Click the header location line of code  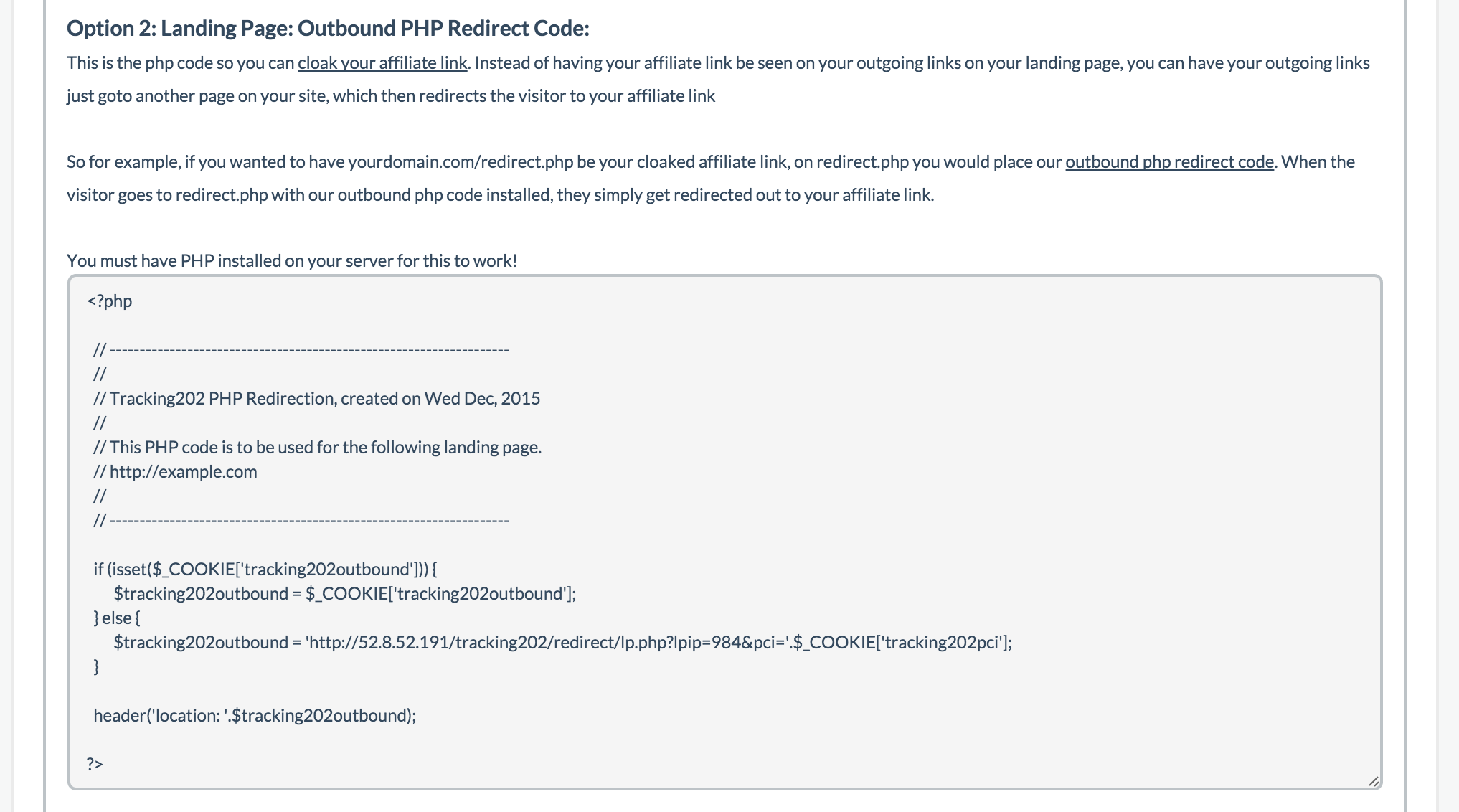[255, 714]
